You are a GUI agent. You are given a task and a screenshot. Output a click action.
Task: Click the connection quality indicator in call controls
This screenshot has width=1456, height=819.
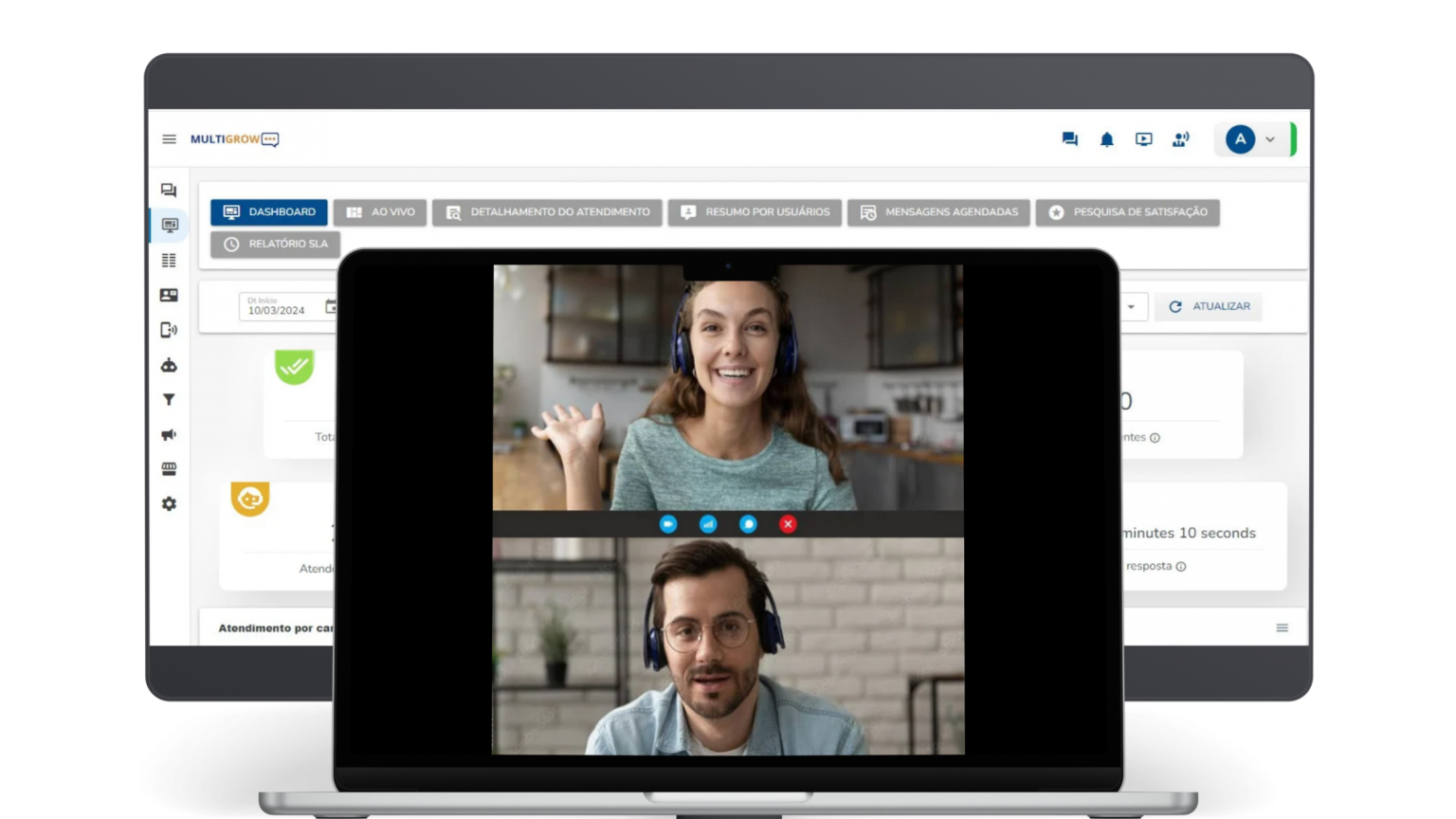tap(708, 523)
